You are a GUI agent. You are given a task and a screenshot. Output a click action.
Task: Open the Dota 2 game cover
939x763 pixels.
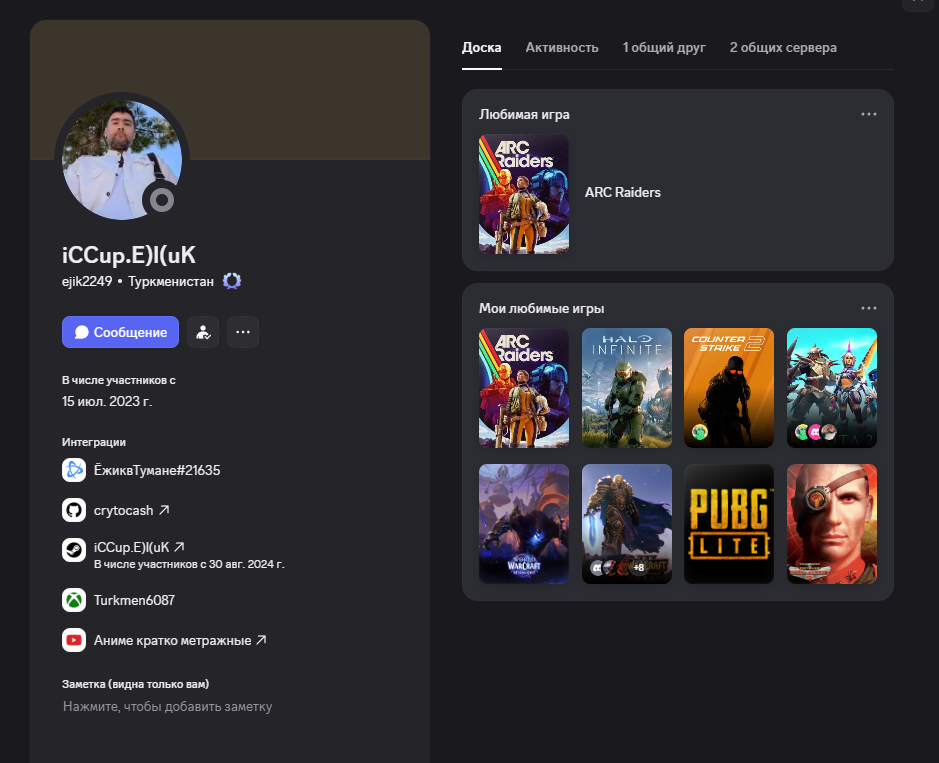[832, 388]
